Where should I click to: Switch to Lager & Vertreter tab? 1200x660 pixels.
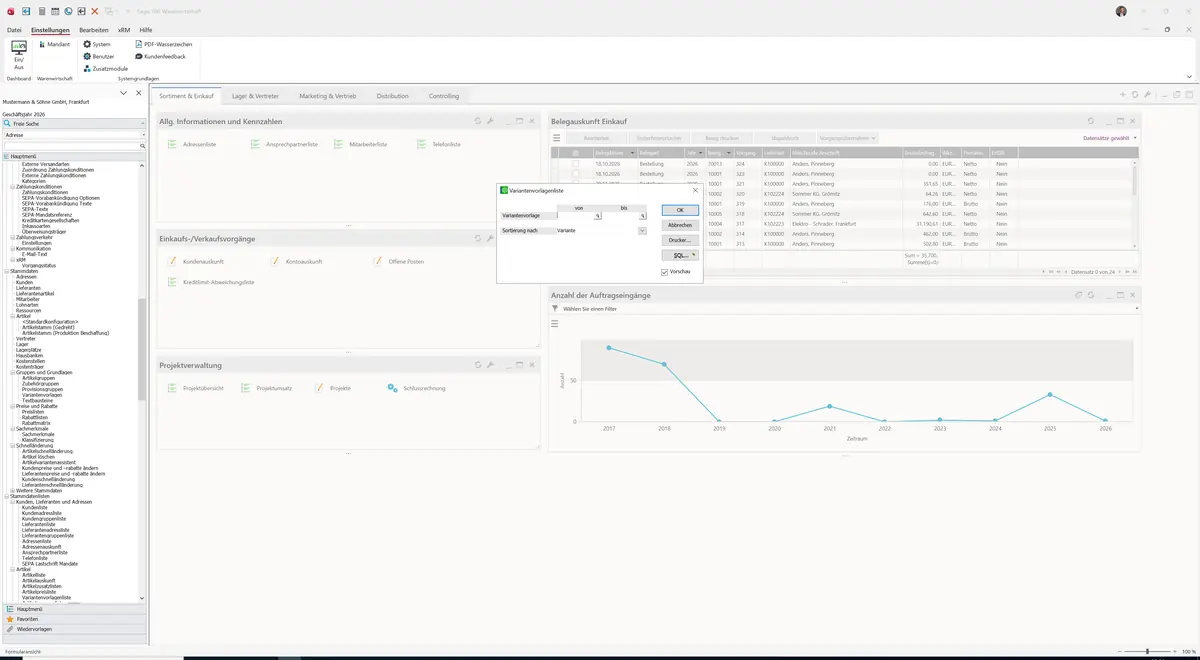coord(255,96)
